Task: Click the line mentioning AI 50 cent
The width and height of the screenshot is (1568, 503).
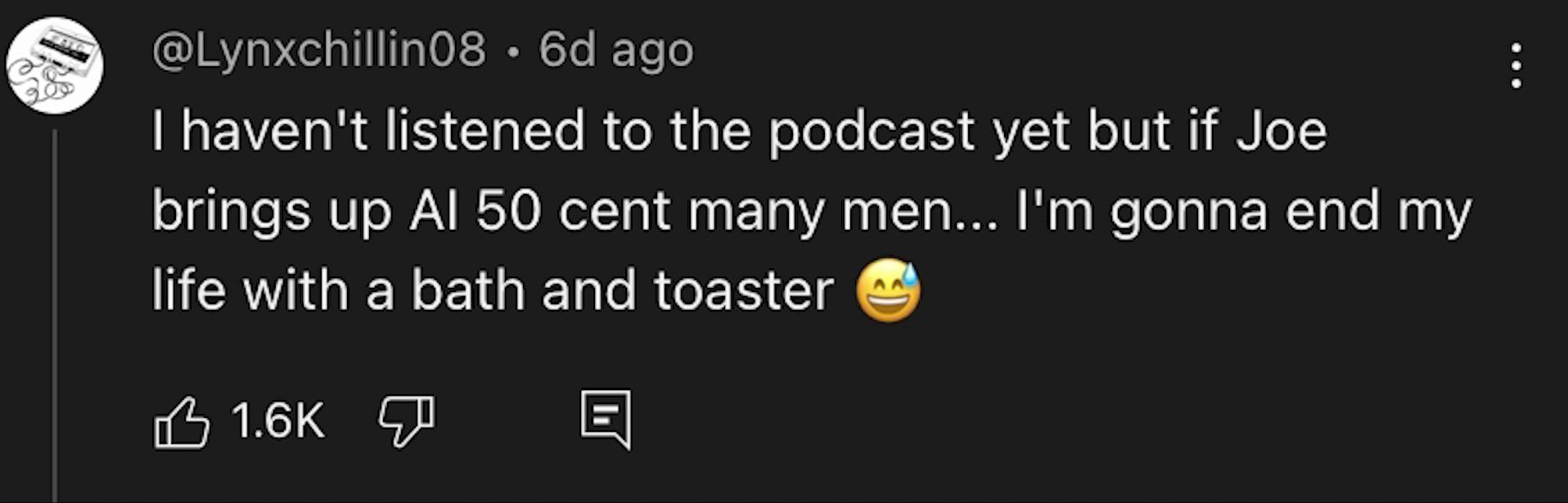Action: click(x=812, y=212)
